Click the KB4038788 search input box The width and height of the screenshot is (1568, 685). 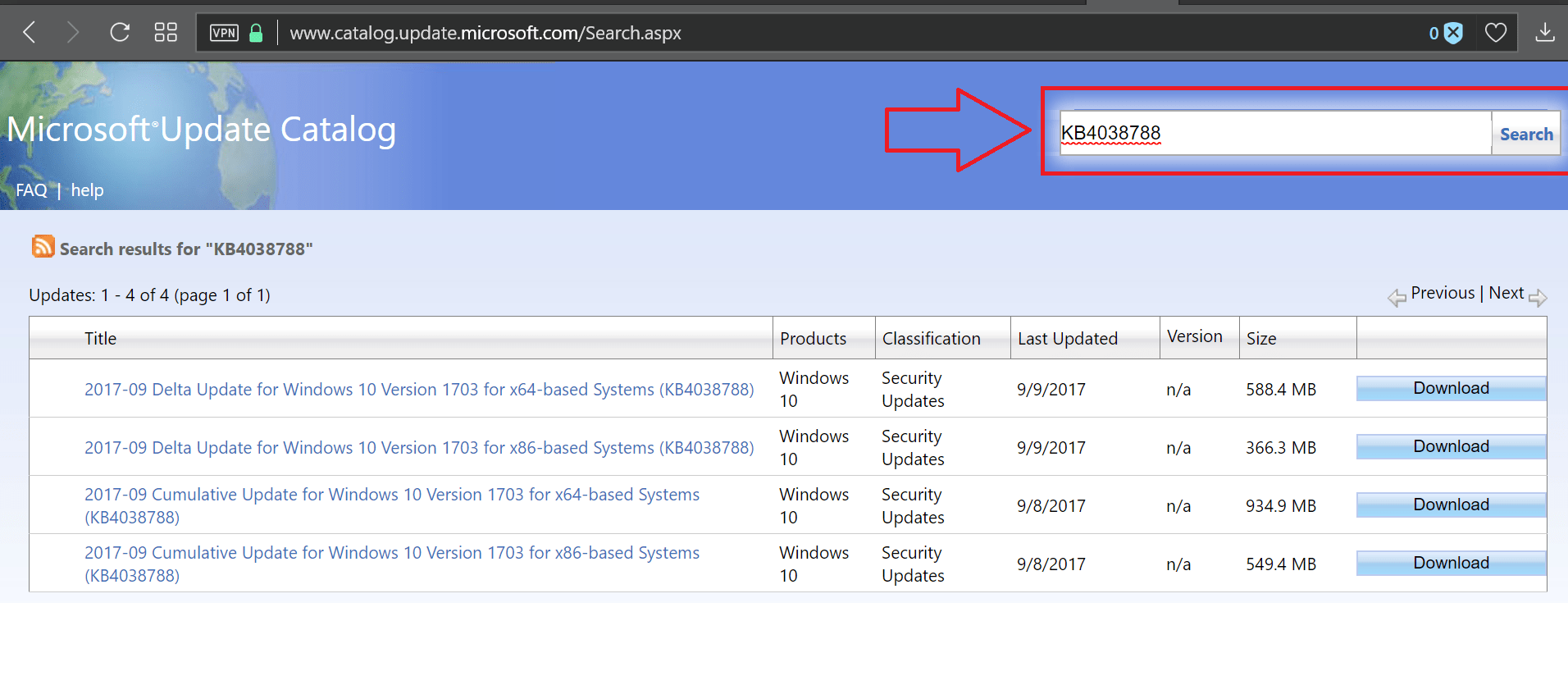coord(1275,133)
